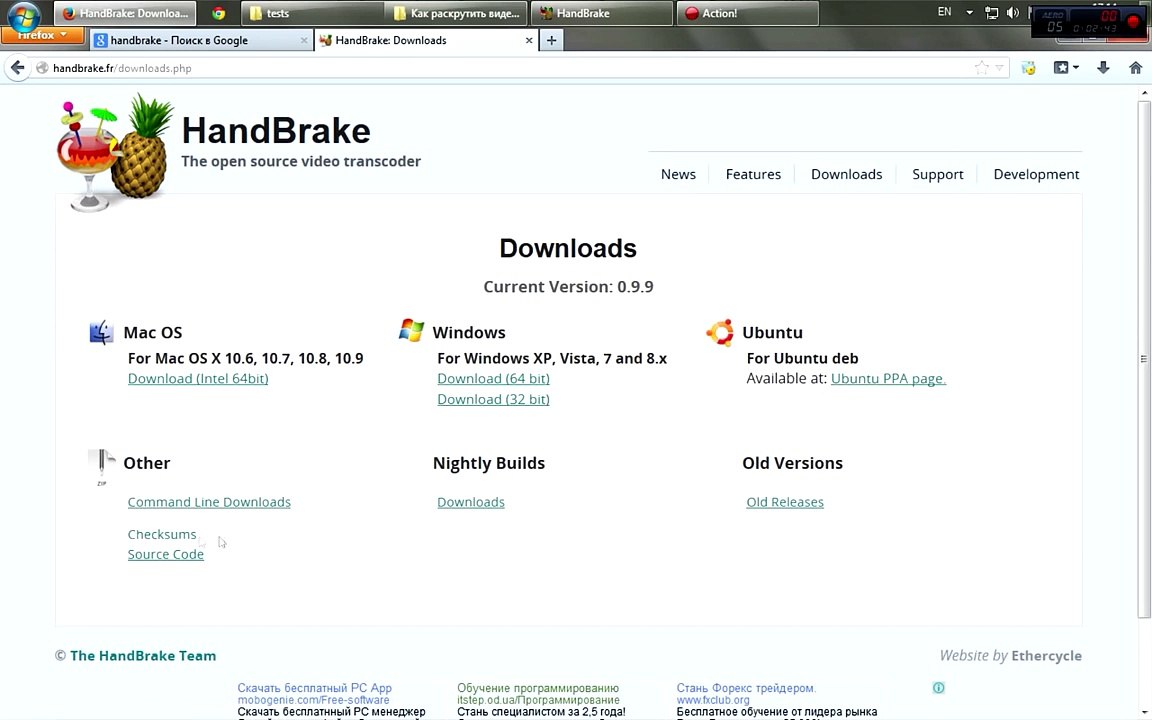
Task: Click the ad info icon
Action: pos(938,688)
